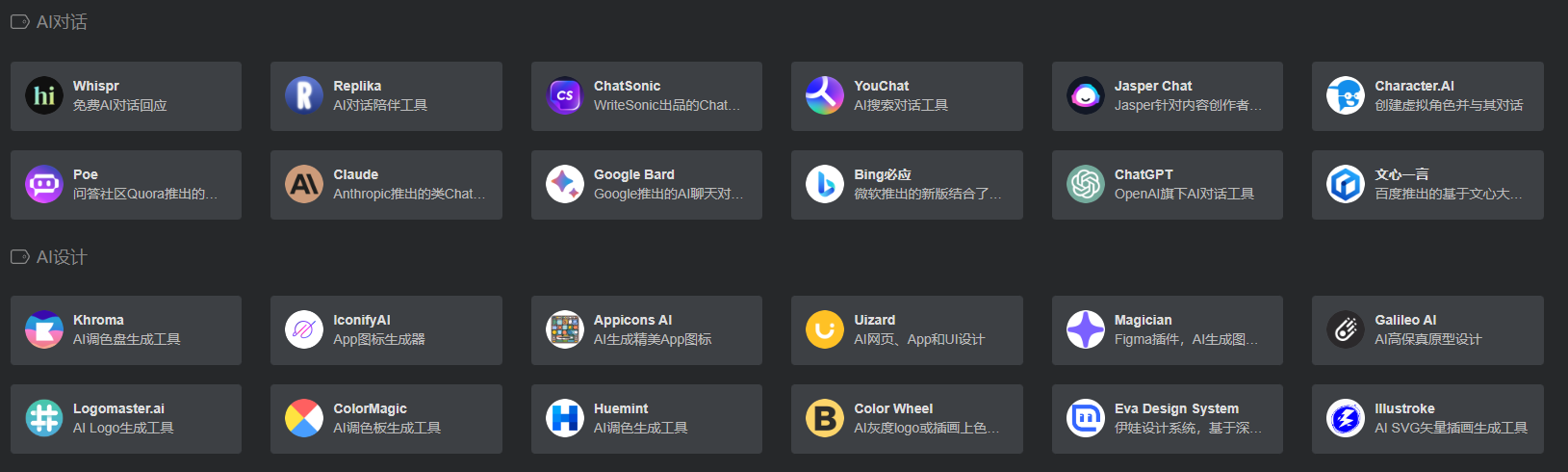Click the description AI高保真原型设计
This screenshot has width=1568, height=472.
tap(1428, 339)
